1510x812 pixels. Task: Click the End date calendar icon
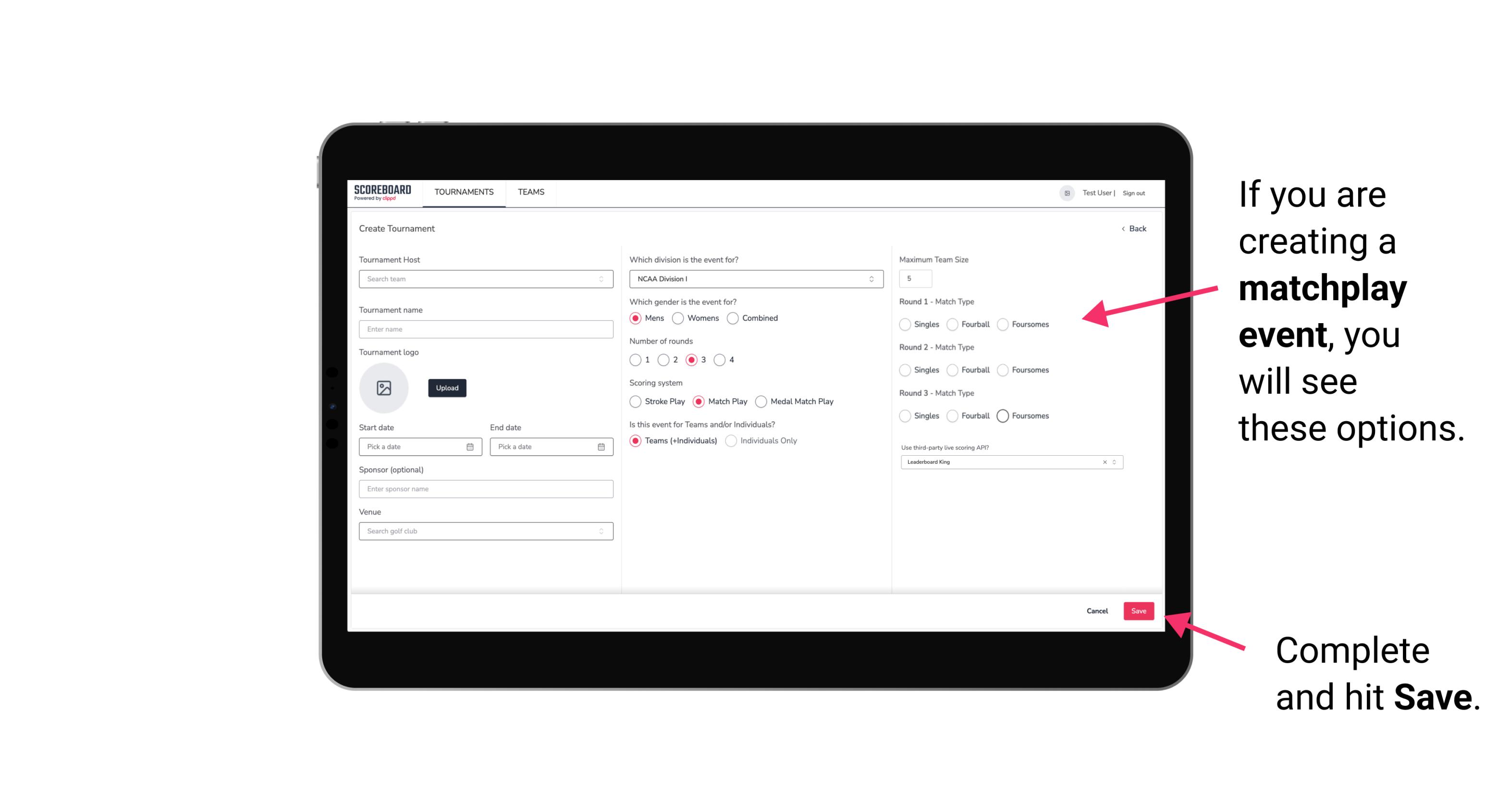pyautogui.click(x=600, y=446)
